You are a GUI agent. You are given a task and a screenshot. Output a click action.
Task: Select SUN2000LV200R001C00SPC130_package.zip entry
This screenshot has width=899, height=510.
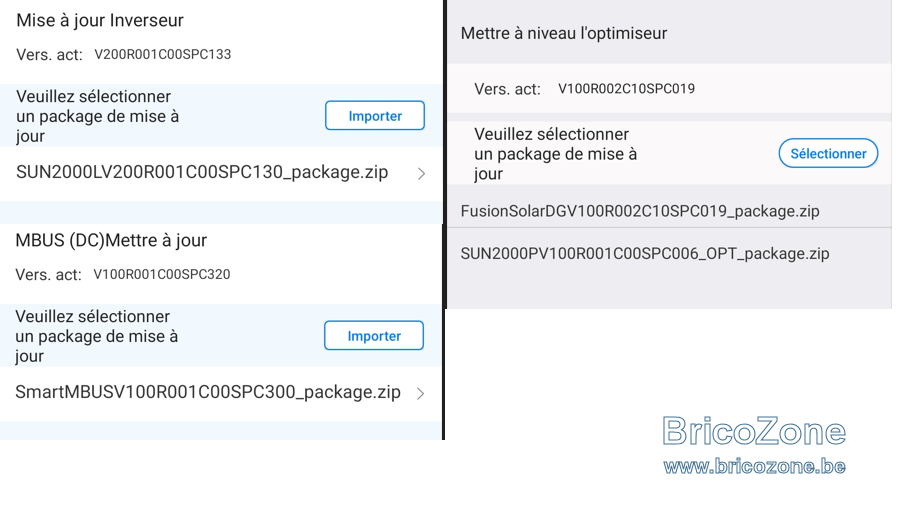pyautogui.click(x=221, y=173)
